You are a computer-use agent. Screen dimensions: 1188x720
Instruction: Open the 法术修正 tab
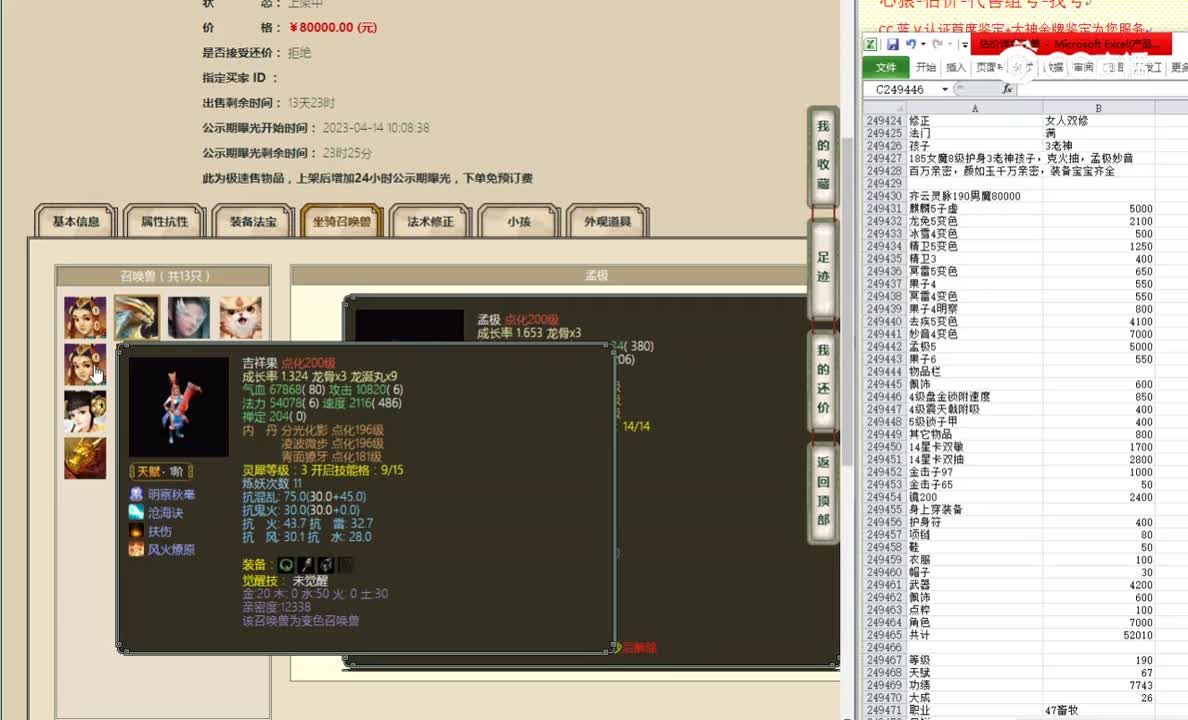click(x=430, y=221)
